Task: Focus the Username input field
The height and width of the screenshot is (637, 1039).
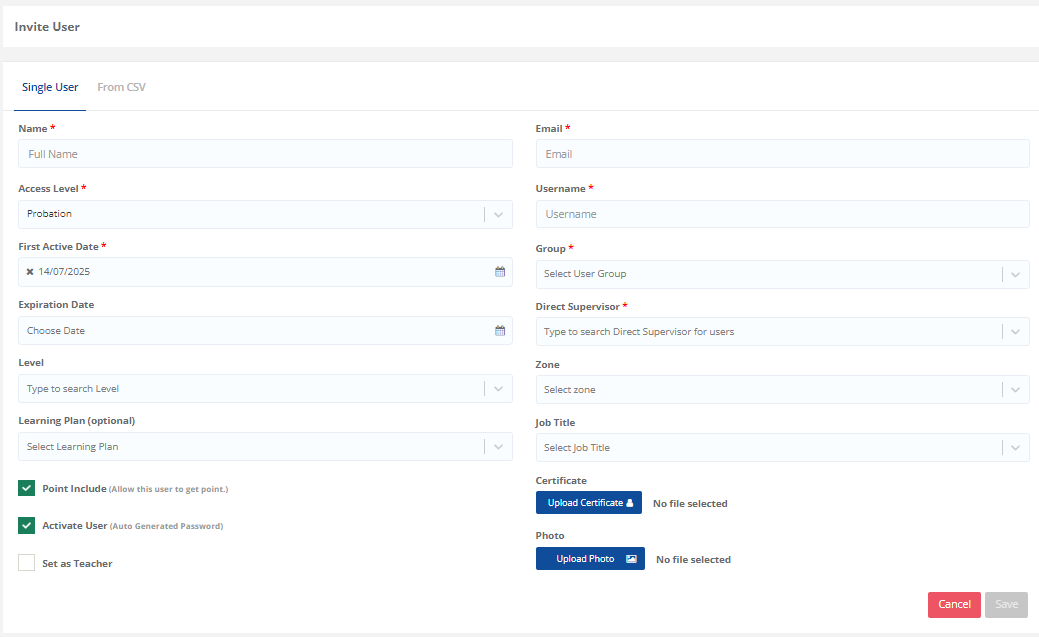Action: [783, 214]
